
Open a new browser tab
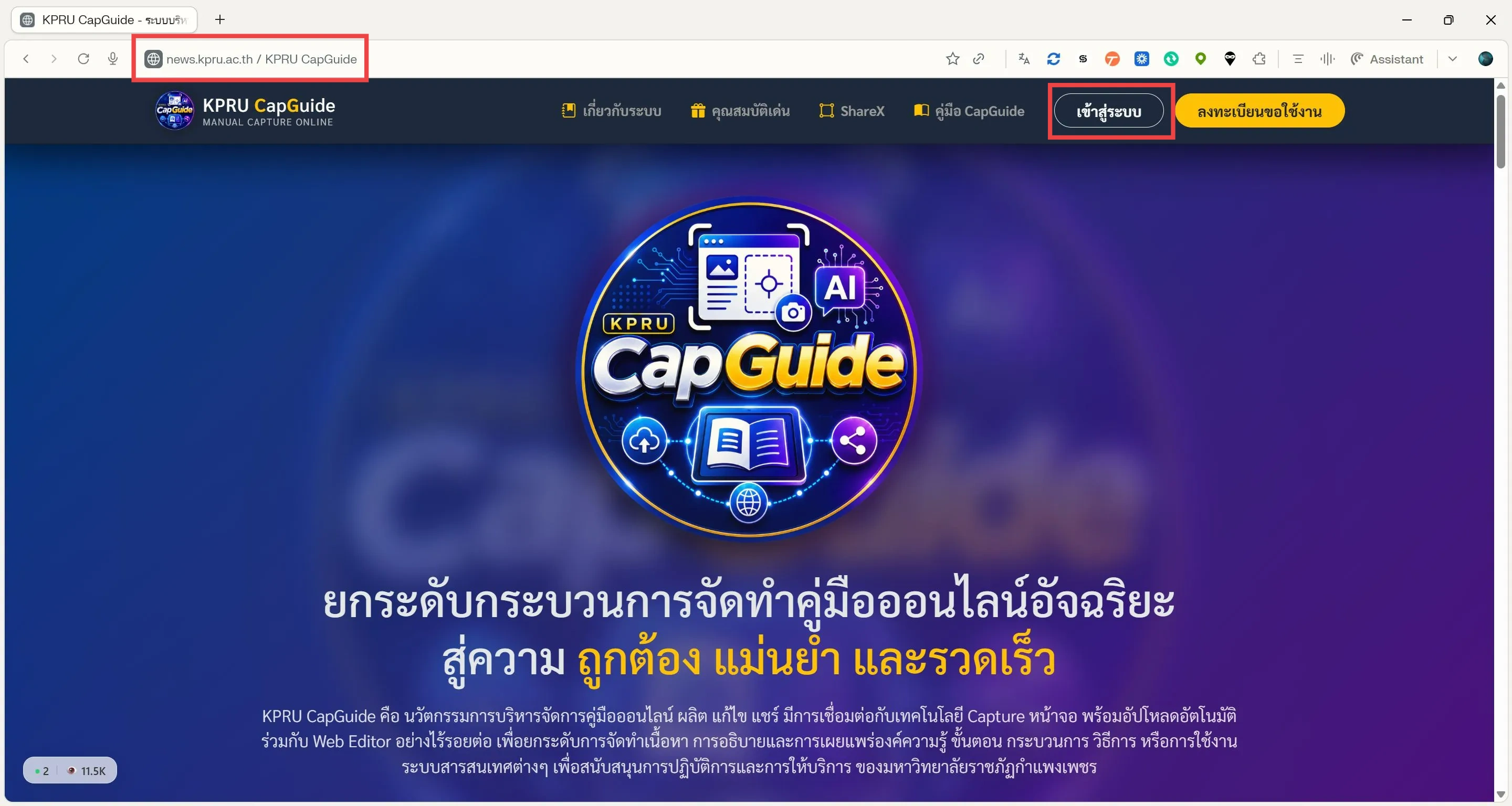[x=220, y=19]
